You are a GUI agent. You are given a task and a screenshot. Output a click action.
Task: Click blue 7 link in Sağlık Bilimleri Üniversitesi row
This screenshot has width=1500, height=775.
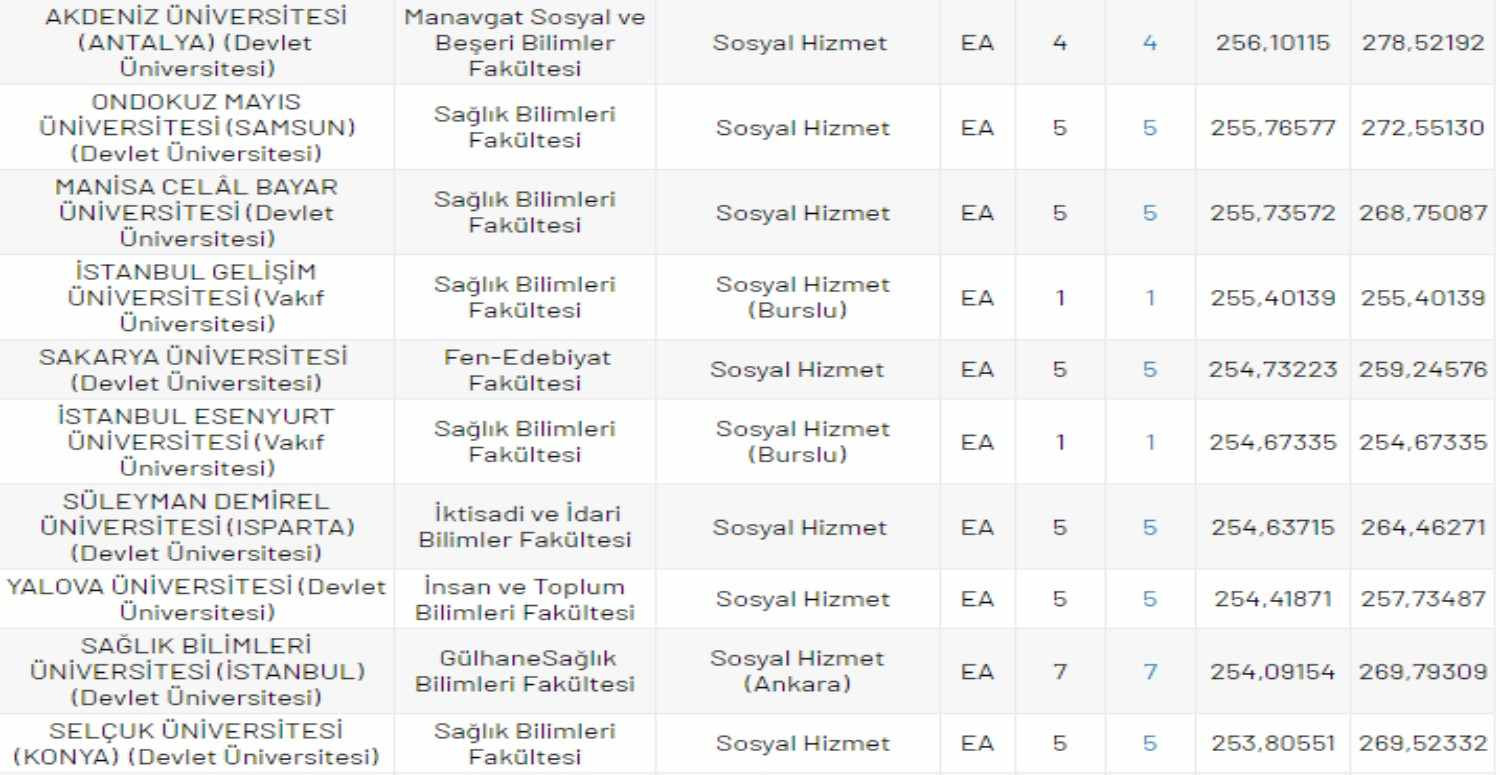[1149, 672]
